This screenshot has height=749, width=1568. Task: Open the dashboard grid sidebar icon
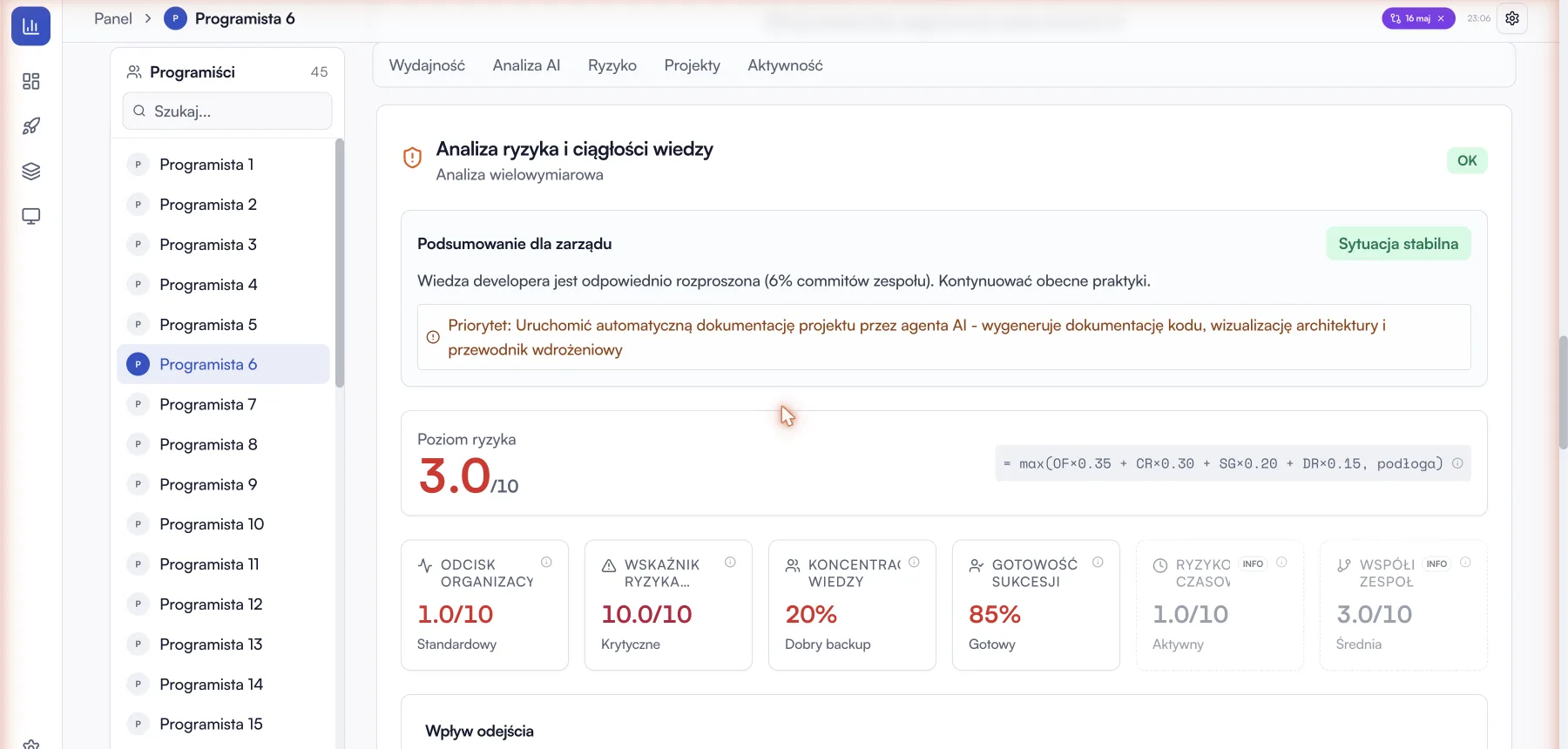click(x=31, y=81)
